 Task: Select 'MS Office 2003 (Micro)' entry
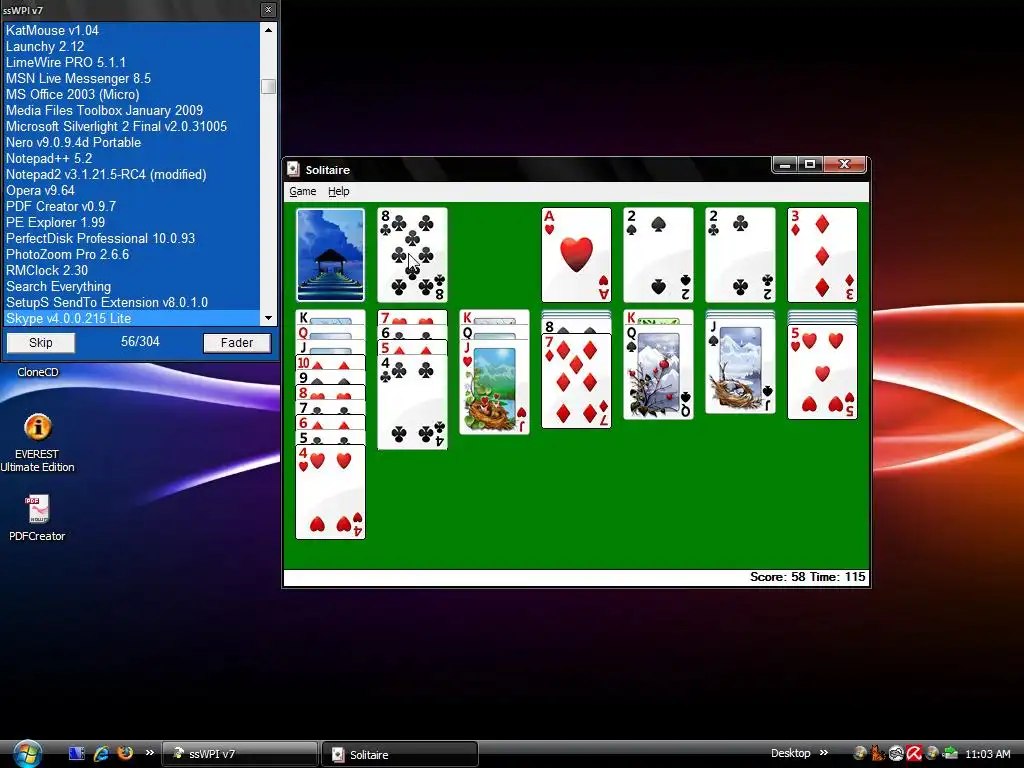pyautogui.click(x=132, y=94)
